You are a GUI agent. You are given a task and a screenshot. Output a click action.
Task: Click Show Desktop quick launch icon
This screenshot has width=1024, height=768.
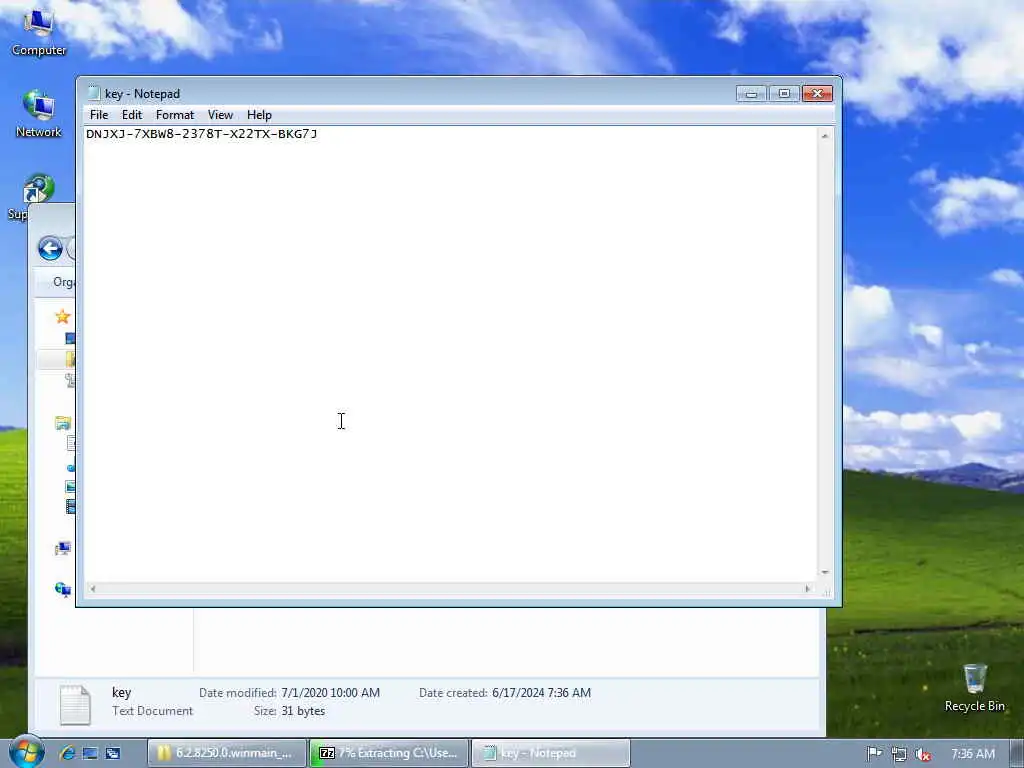click(90, 753)
